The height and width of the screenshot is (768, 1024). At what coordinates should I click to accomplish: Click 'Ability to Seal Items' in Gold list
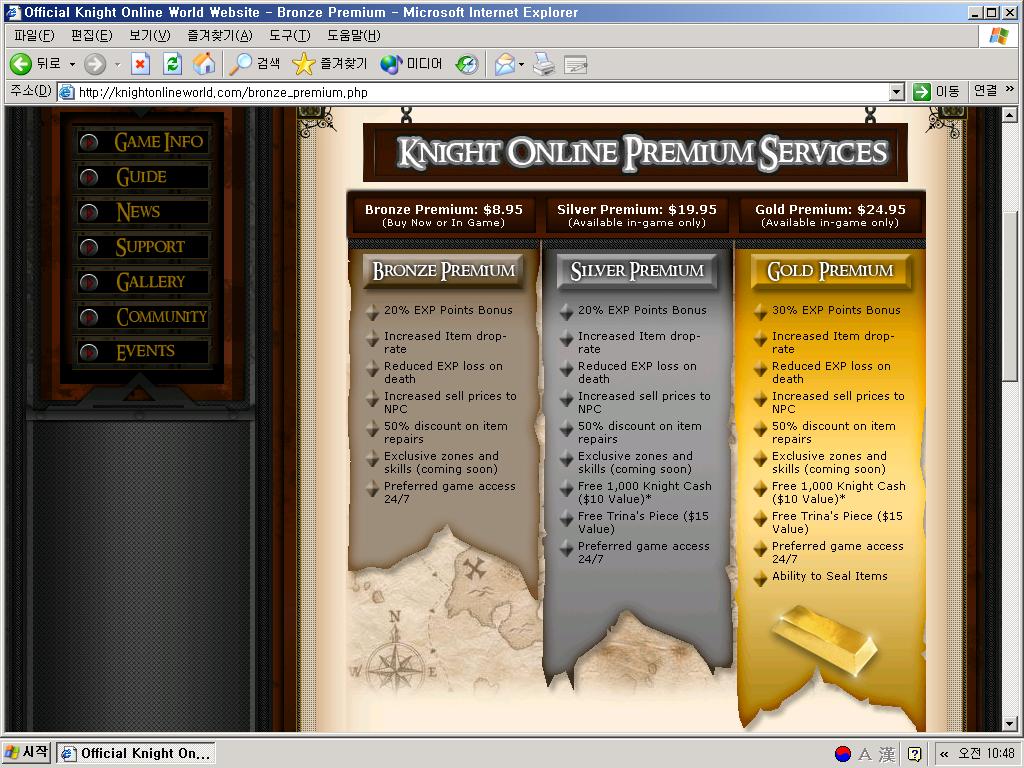[829, 576]
